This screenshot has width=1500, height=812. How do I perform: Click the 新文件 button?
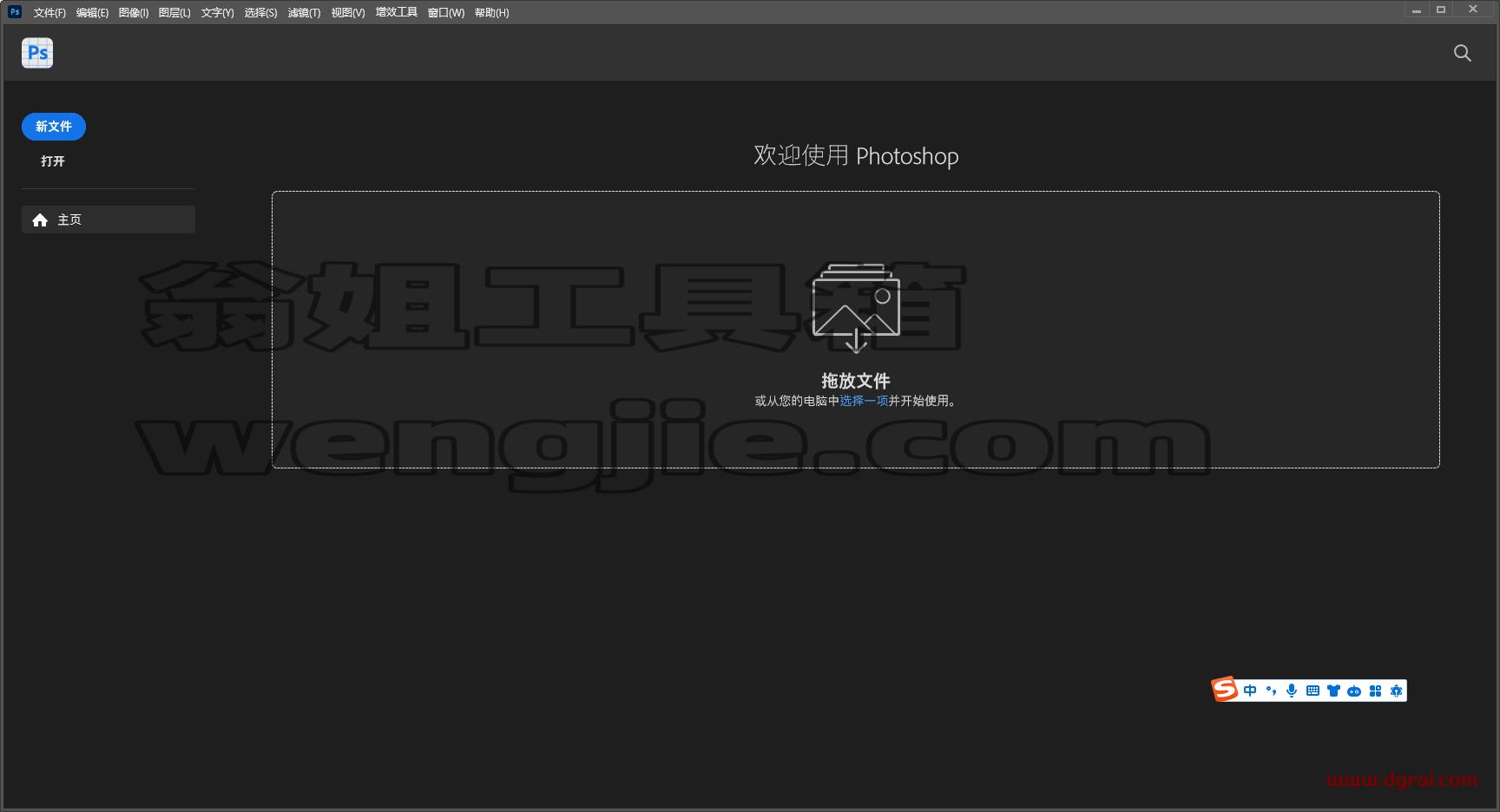click(54, 127)
